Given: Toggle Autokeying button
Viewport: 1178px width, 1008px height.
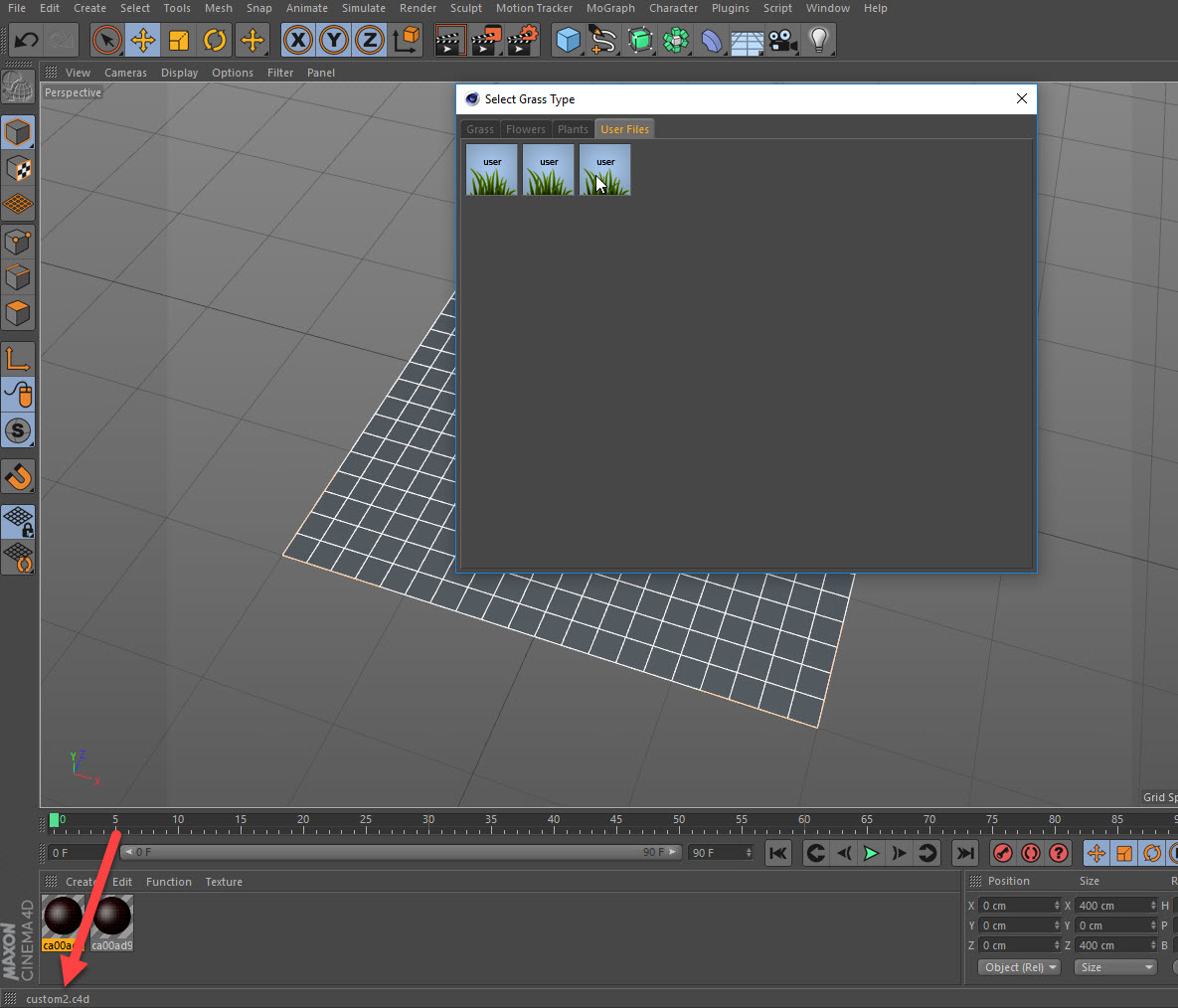Looking at the screenshot, I should (1031, 853).
